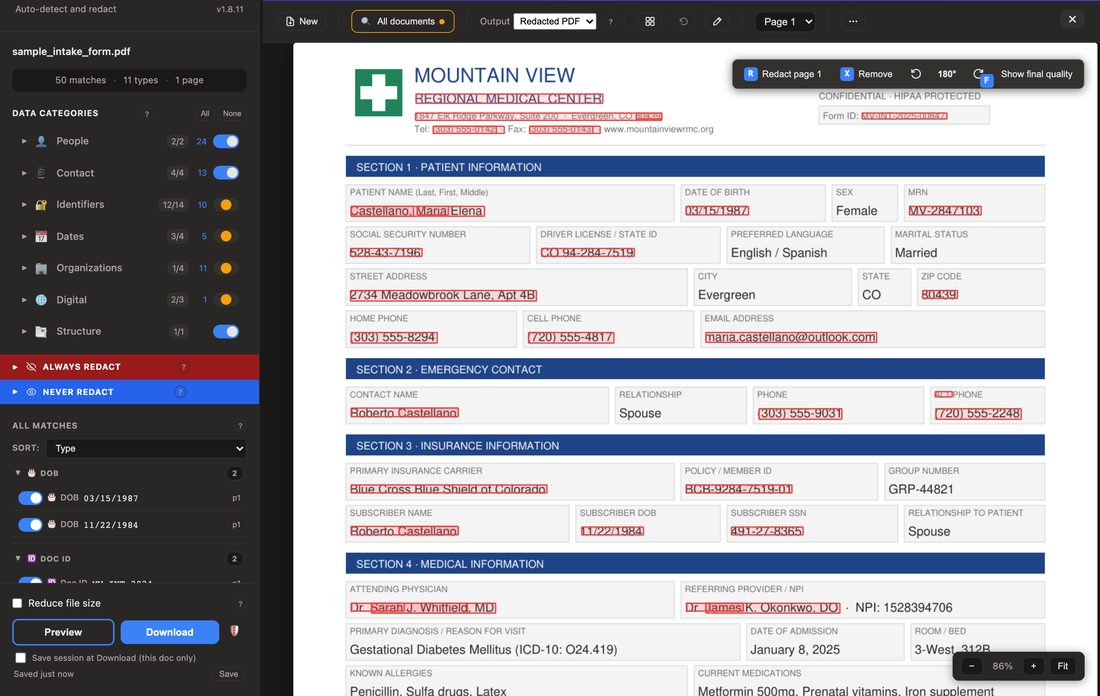Check Save session at Download checkbox
Screen dimensions: 1100x696
pyautogui.click(x=20, y=658)
